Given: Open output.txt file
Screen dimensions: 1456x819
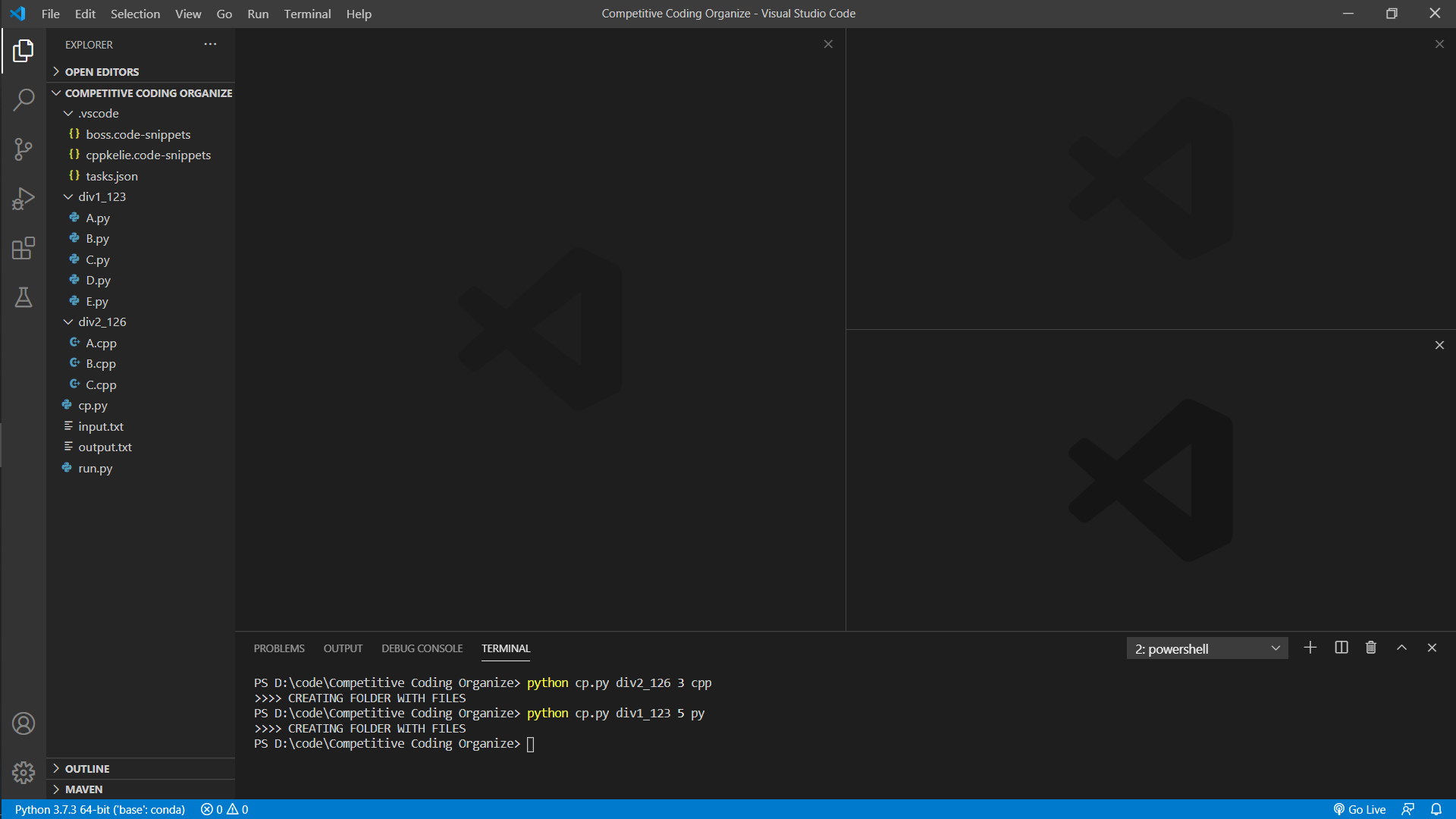Looking at the screenshot, I should pos(141,447).
